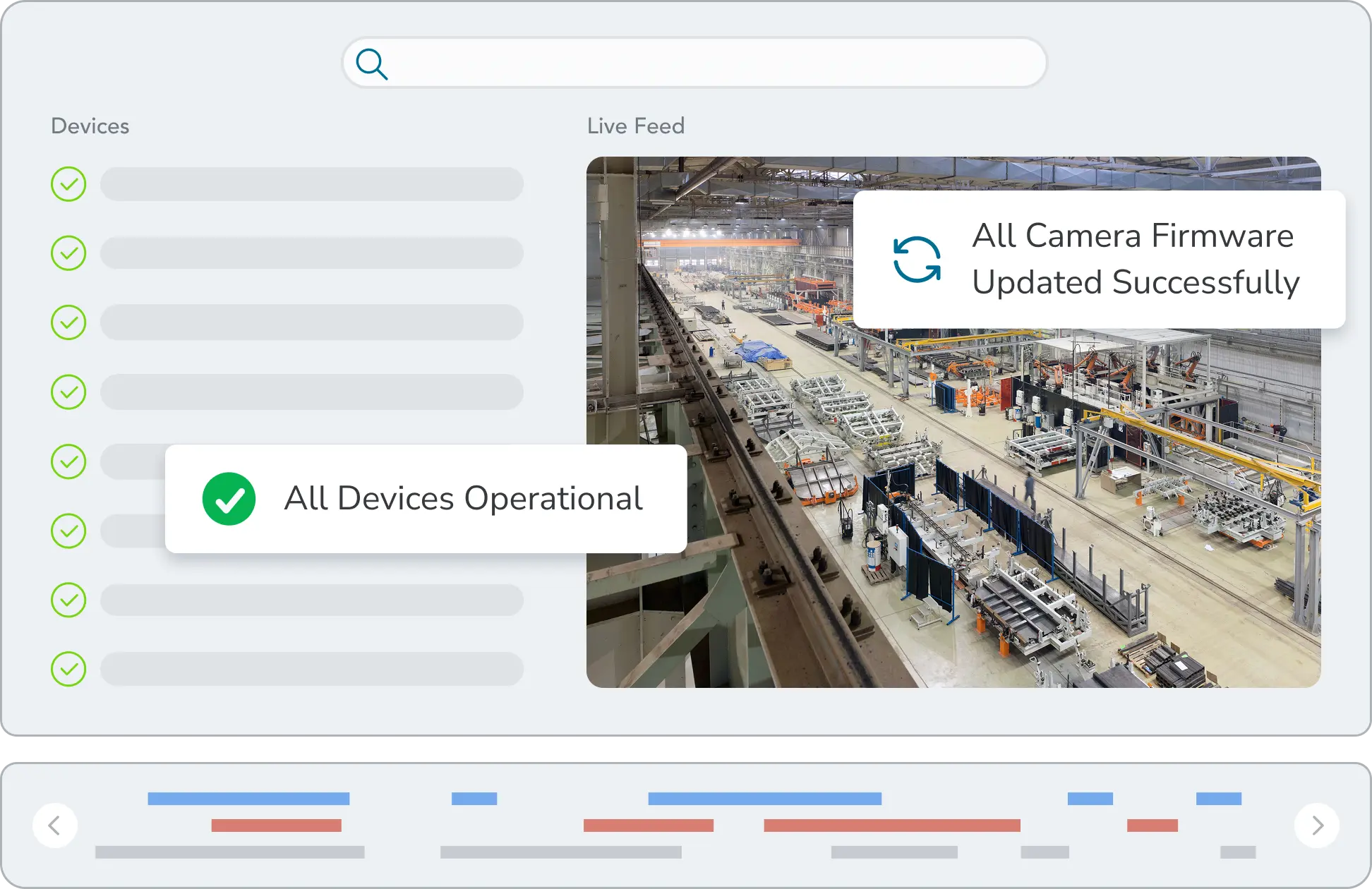The height and width of the screenshot is (889, 1372).
Task: Toggle the sixth device's operational status
Action: pyautogui.click(x=68, y=531)
